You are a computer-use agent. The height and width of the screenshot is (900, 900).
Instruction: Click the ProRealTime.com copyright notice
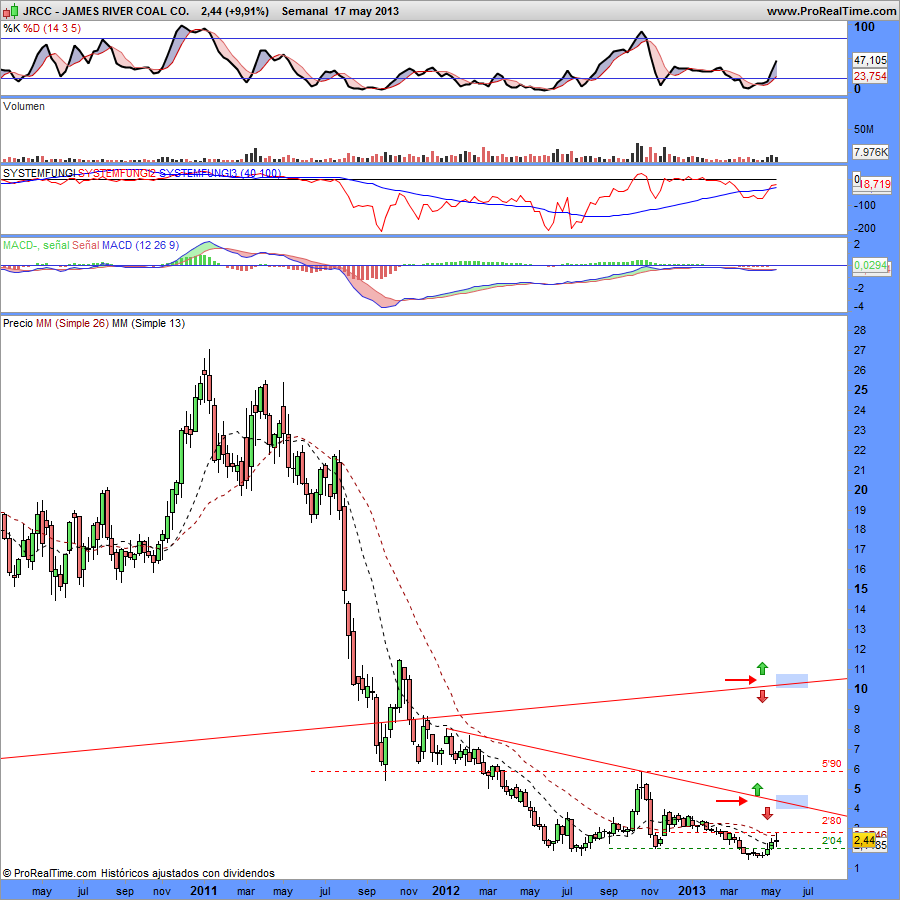(x=49, y=873)
